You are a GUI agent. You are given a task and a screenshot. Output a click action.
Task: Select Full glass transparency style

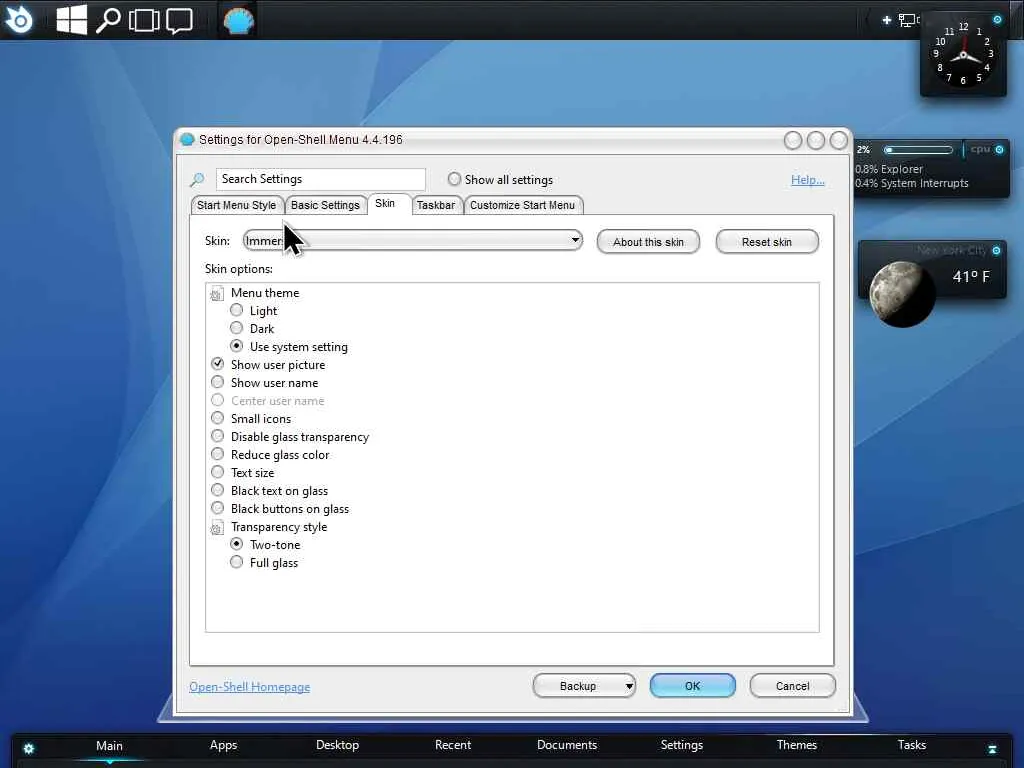(x=236, y=562)
